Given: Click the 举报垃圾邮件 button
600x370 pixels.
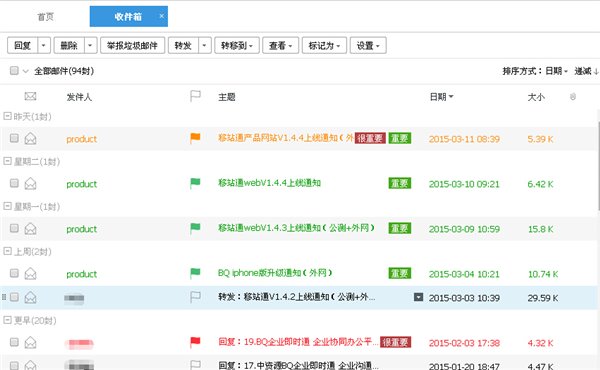Looking at the screenshot, I should coord(132,46).
